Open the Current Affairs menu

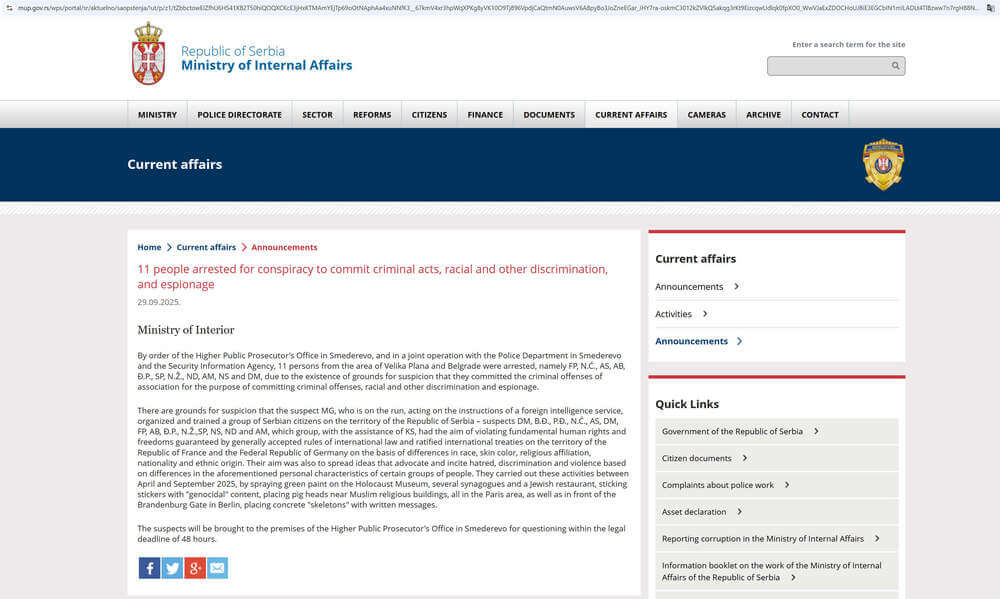631,115
